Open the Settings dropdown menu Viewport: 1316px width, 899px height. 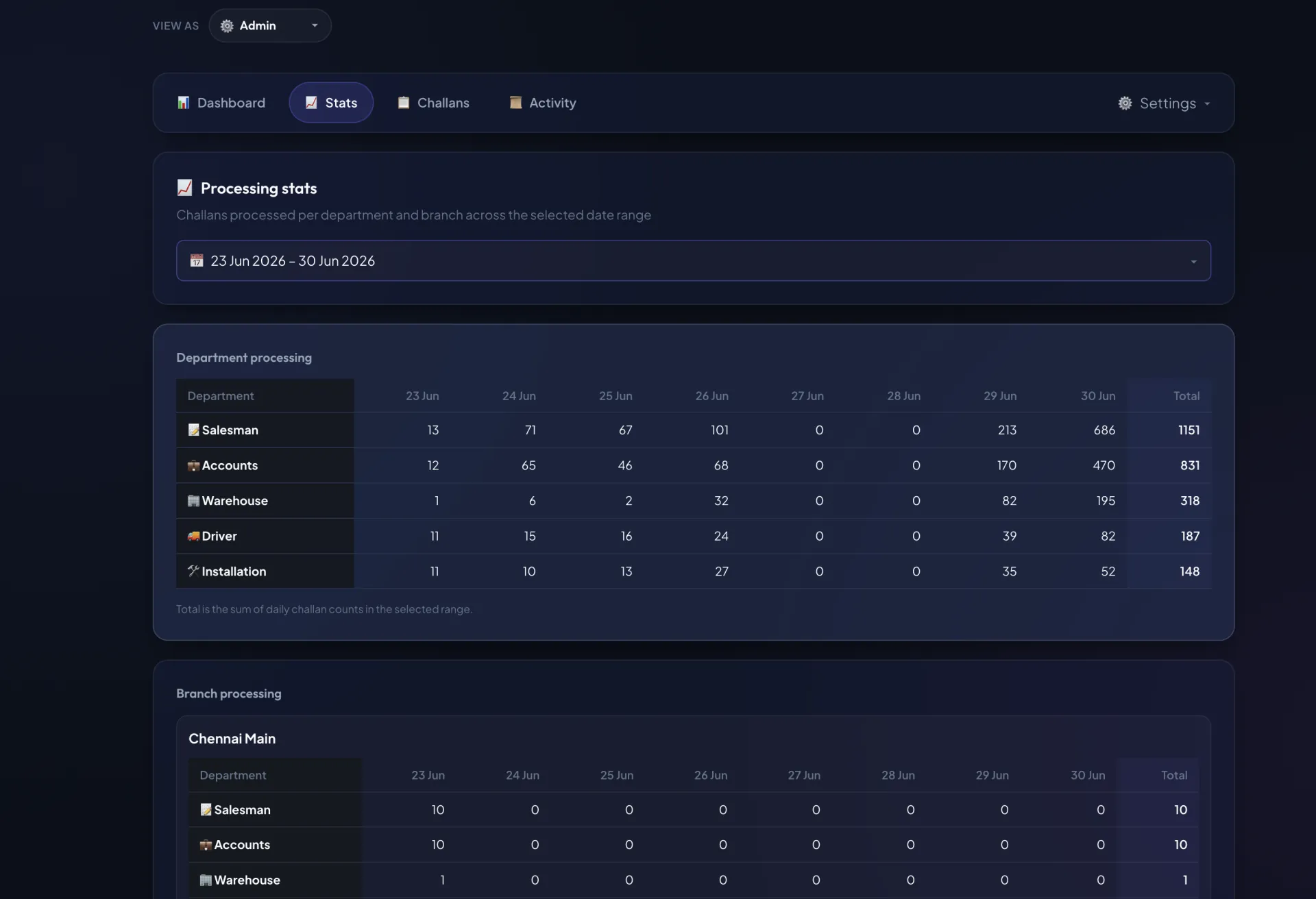(1165, 103)
